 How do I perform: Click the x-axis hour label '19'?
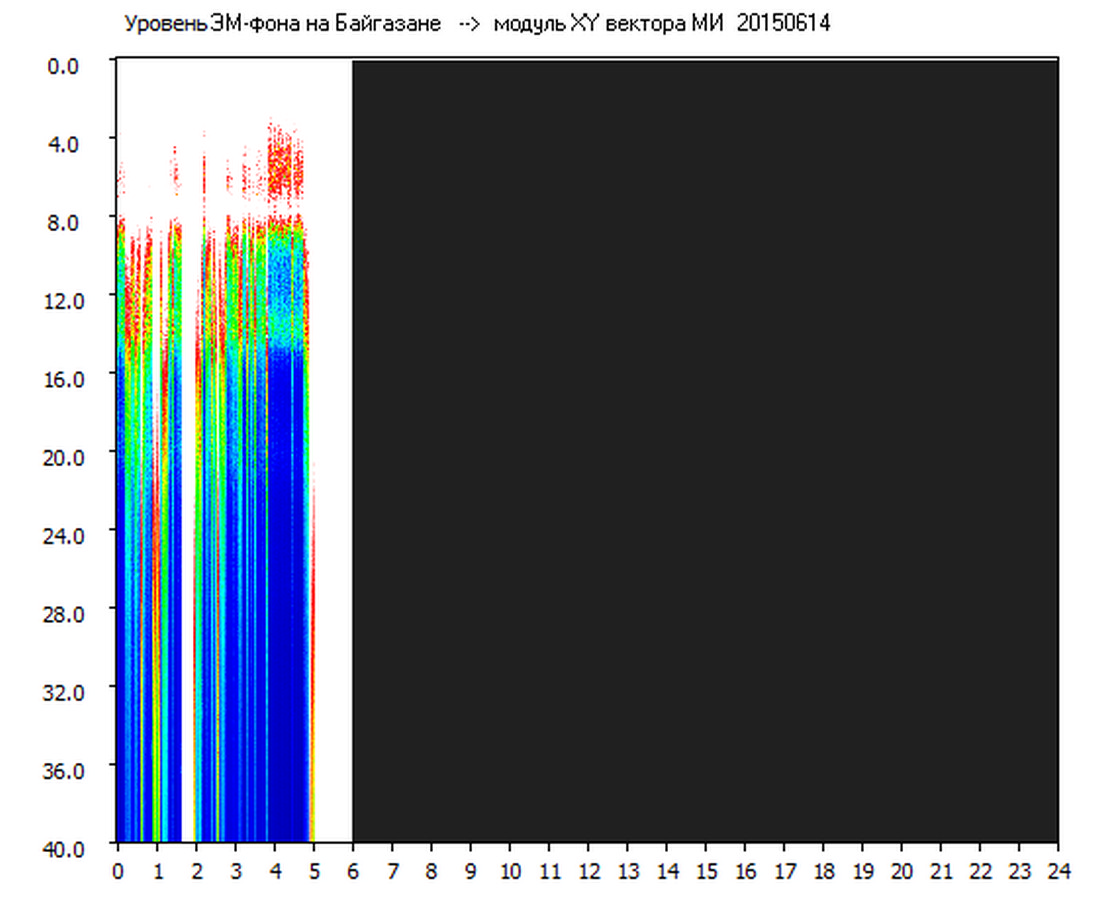point(863,871)
